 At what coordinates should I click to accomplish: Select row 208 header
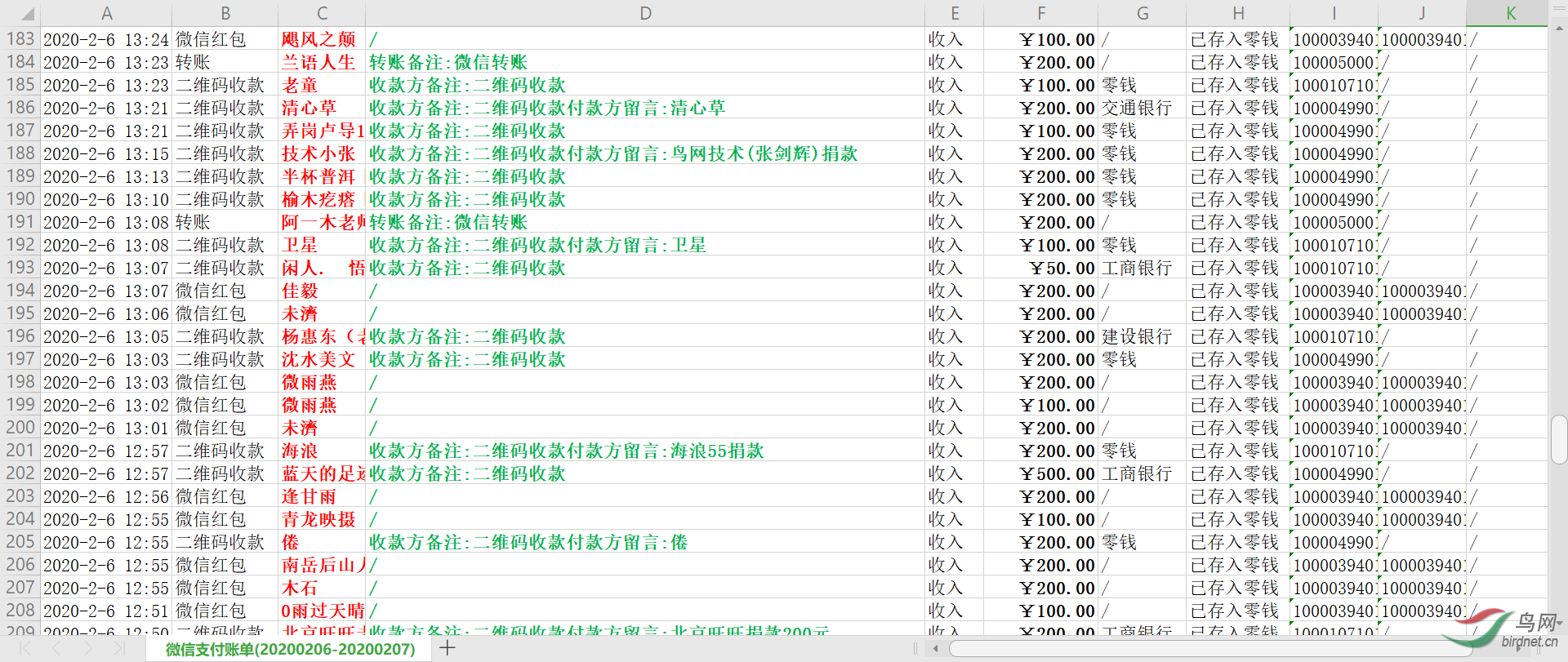[x=20, y=610]
